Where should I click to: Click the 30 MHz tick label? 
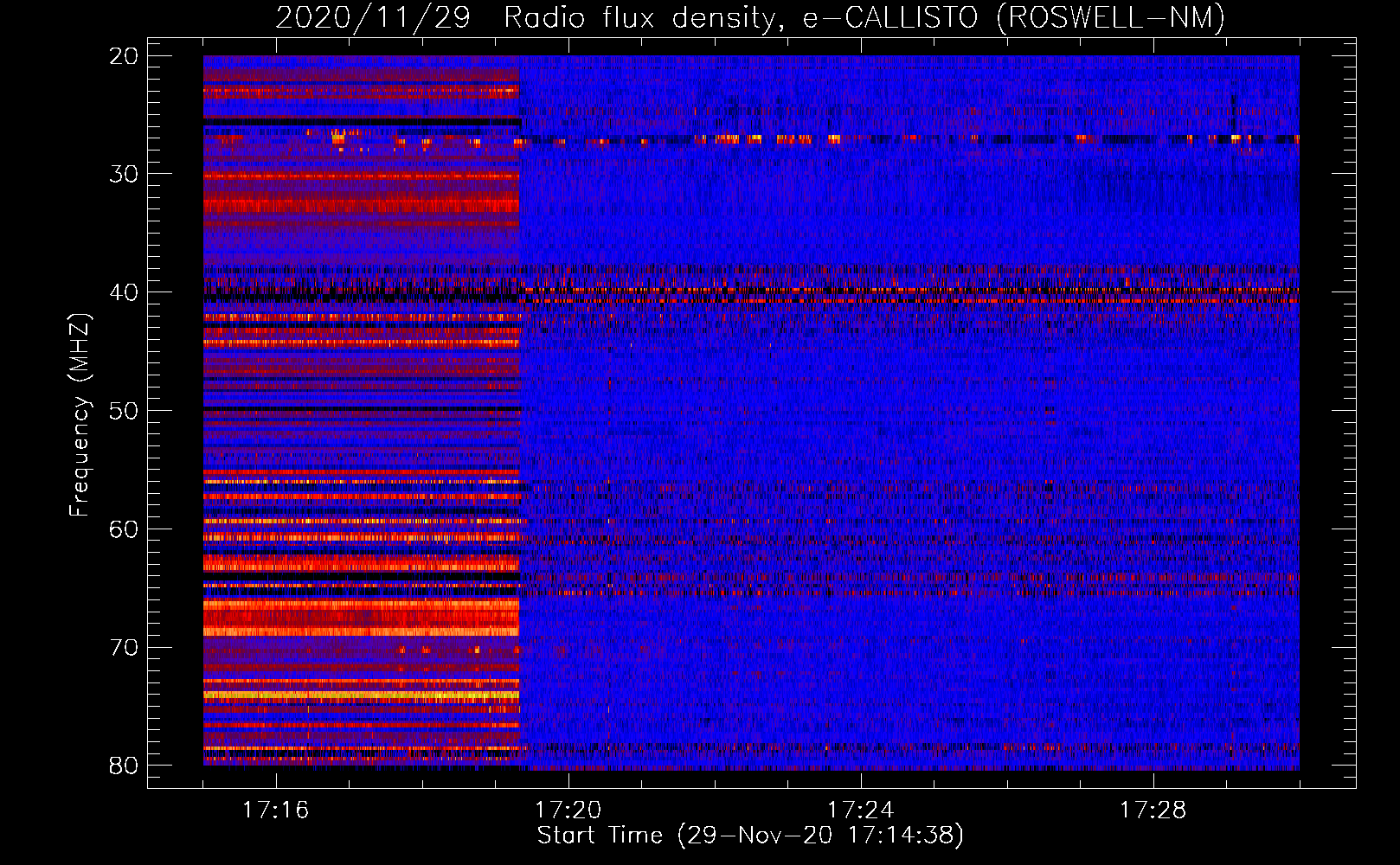124,174
